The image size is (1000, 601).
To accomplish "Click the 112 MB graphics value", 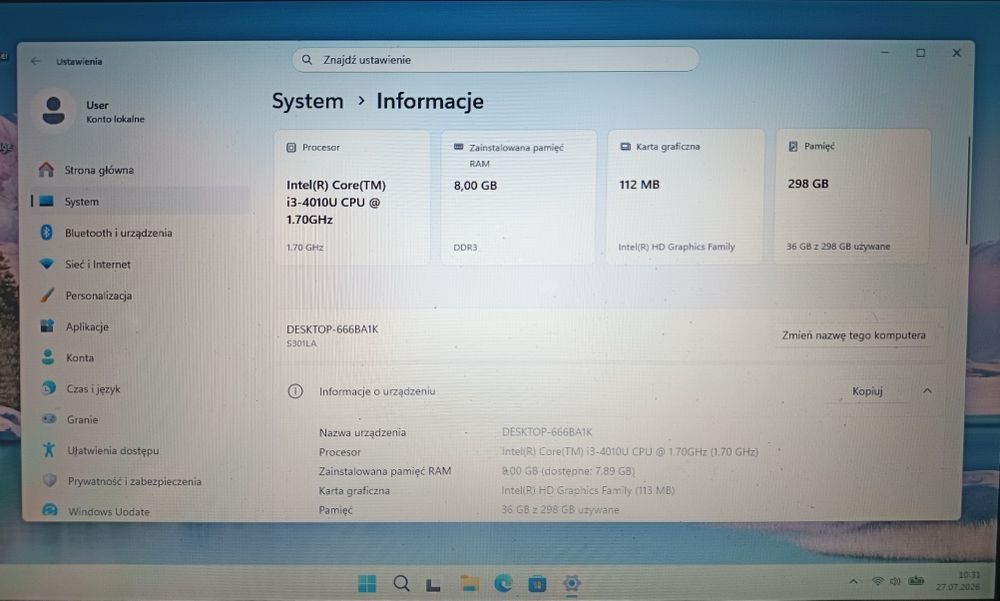I will point(639,184).
